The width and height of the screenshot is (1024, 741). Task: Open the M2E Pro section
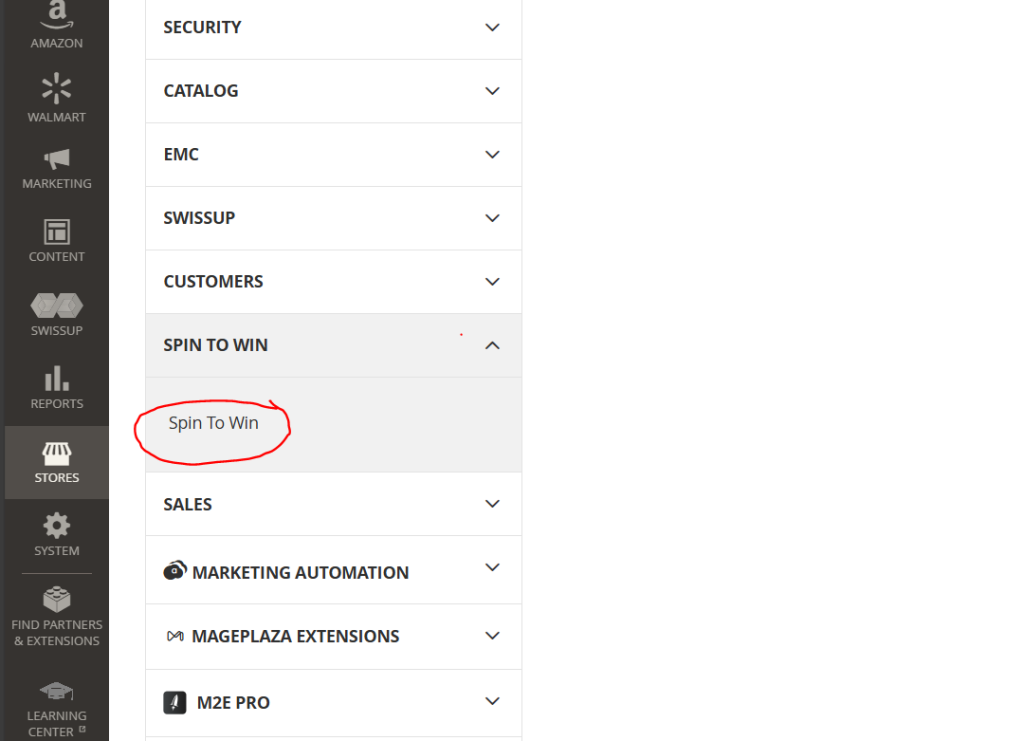(x=230, y=703)
